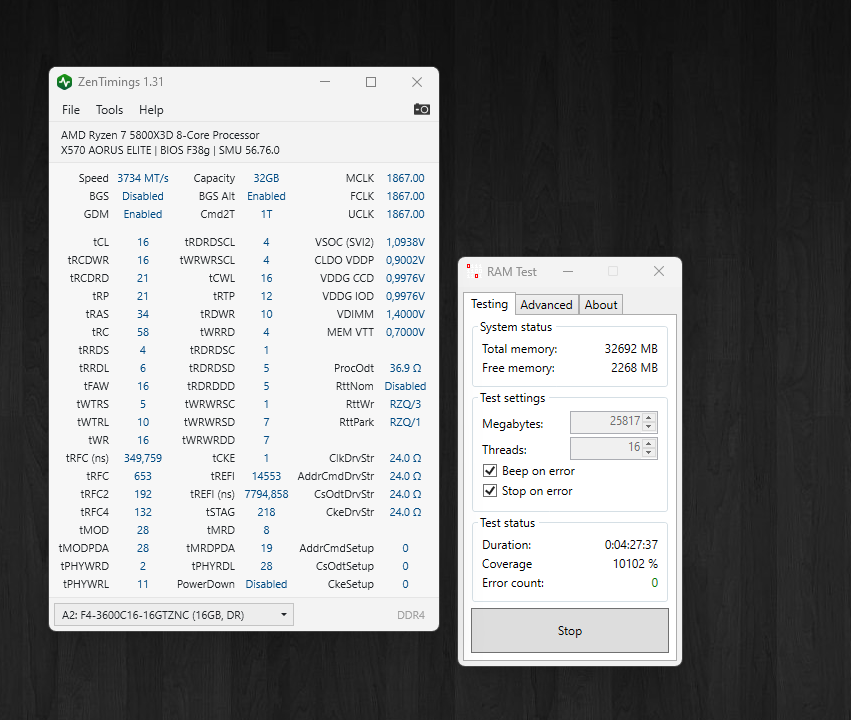Click the RttWr value RZQ/3
The height and width of the screenshot is (720, 851).
[405, 404]
